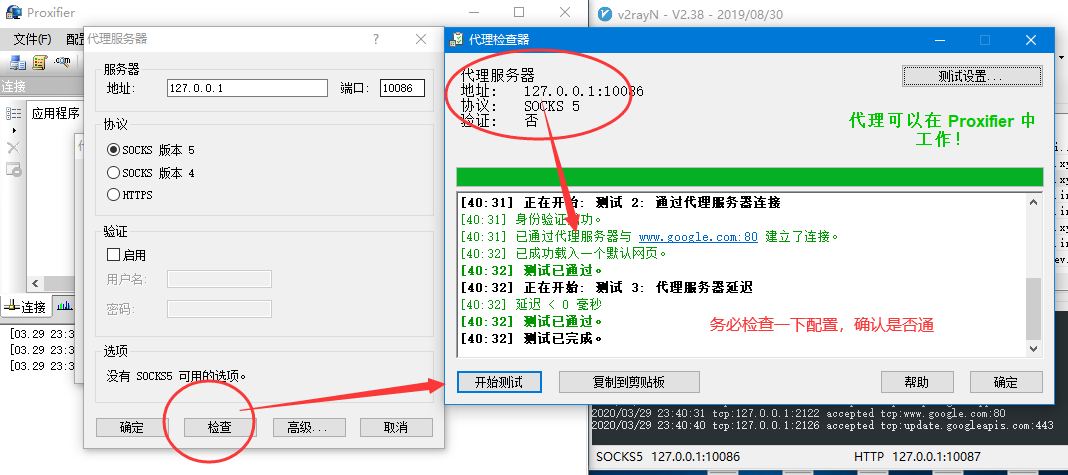Click the Proxy Checker window icon
Viewport: 1068px width, 475px height.
[x=457, y=40]
